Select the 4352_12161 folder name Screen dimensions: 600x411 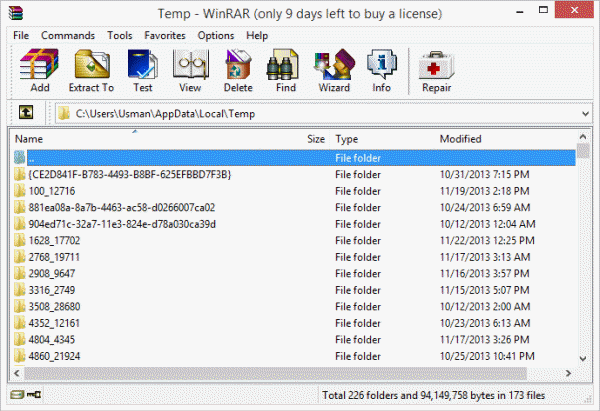[54, 323]
